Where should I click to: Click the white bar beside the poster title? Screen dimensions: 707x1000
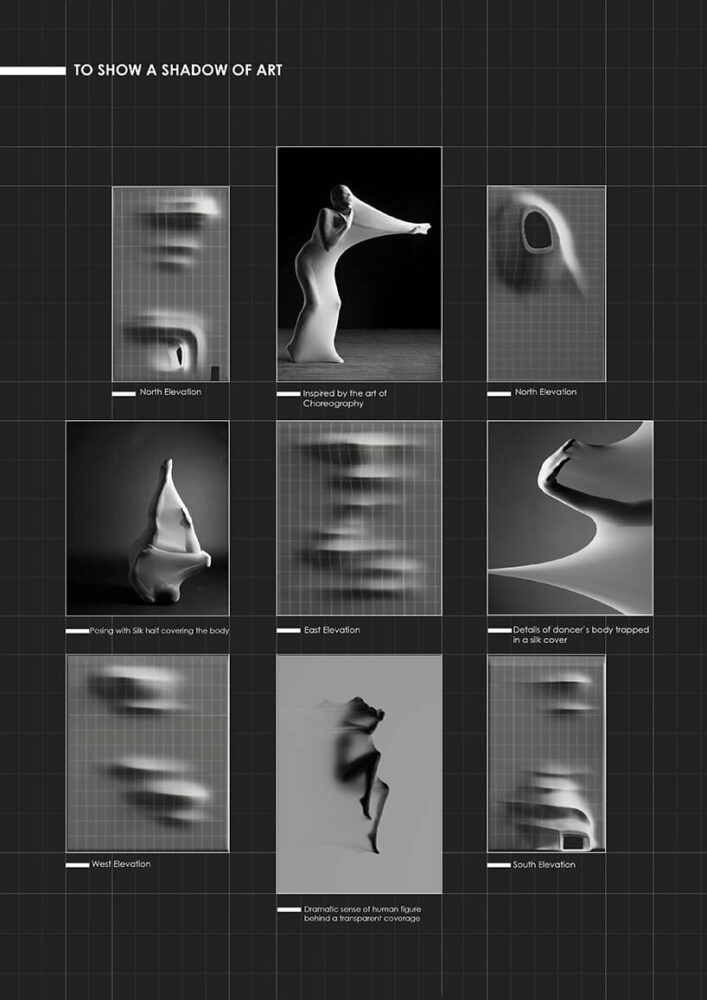click(33, 70)
